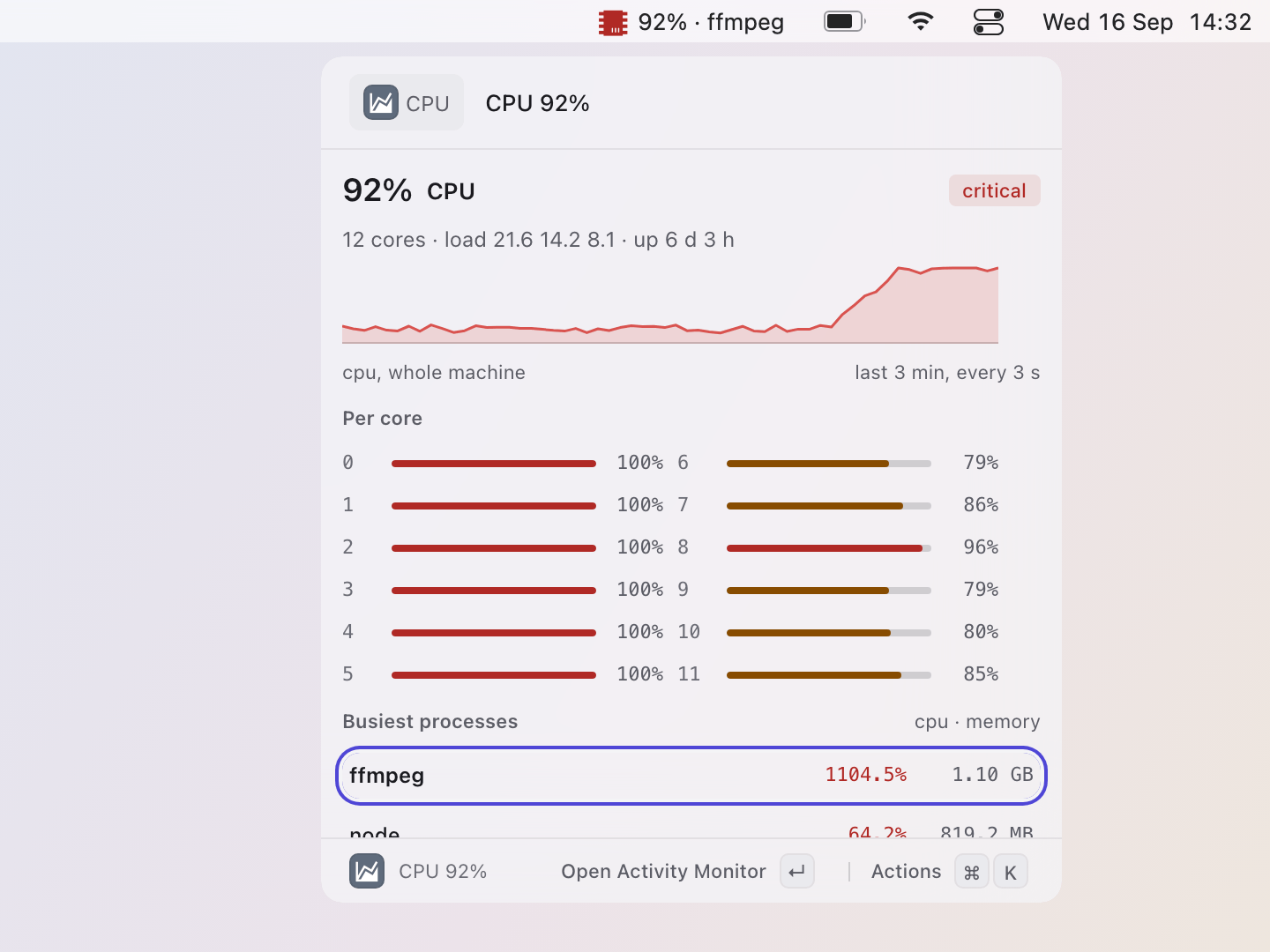
Task: Click core 1 usage bar
Action: (x=494, y=505)
